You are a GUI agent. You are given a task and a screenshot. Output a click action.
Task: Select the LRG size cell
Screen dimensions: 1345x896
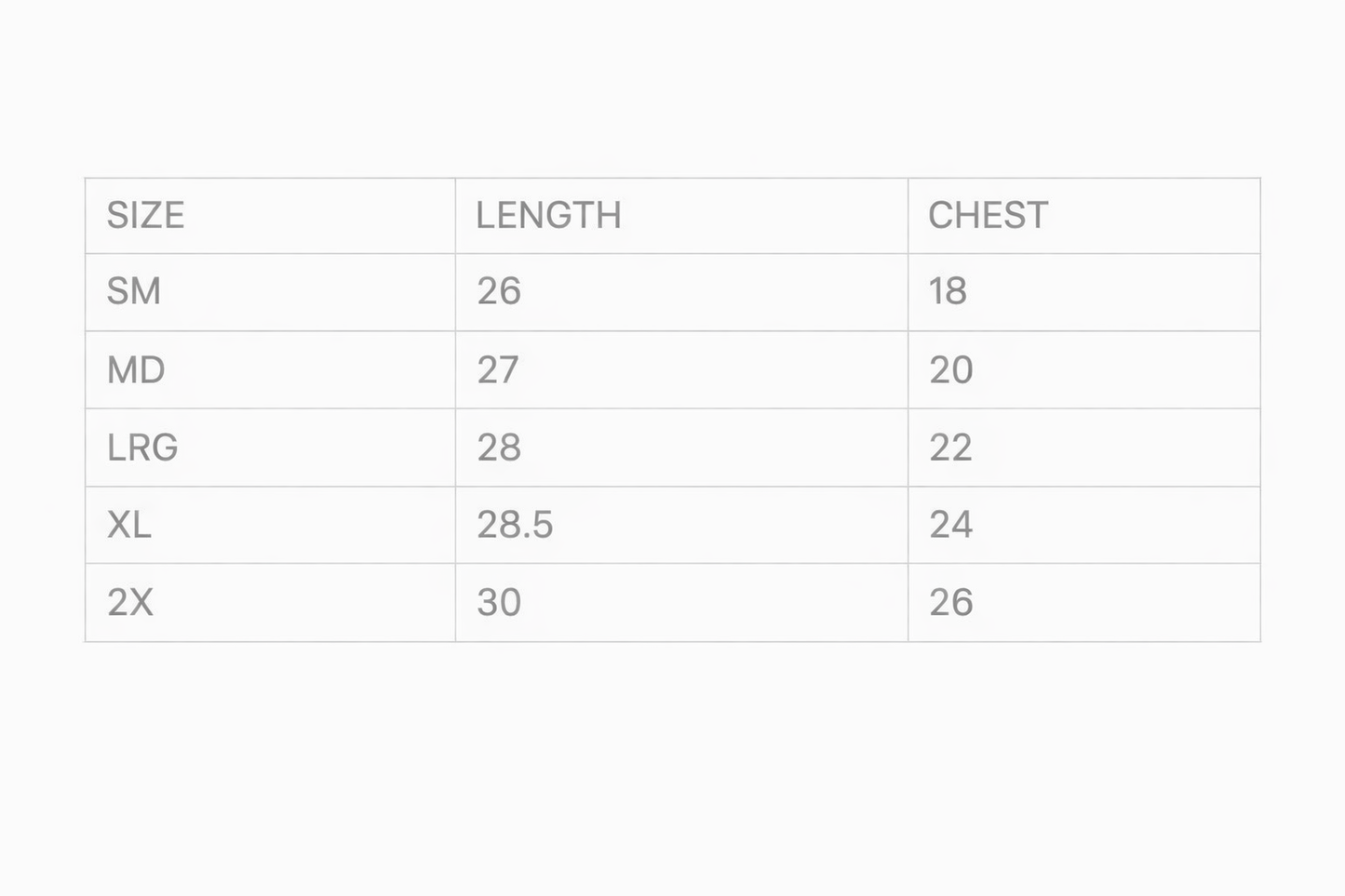tap(142, 448)
